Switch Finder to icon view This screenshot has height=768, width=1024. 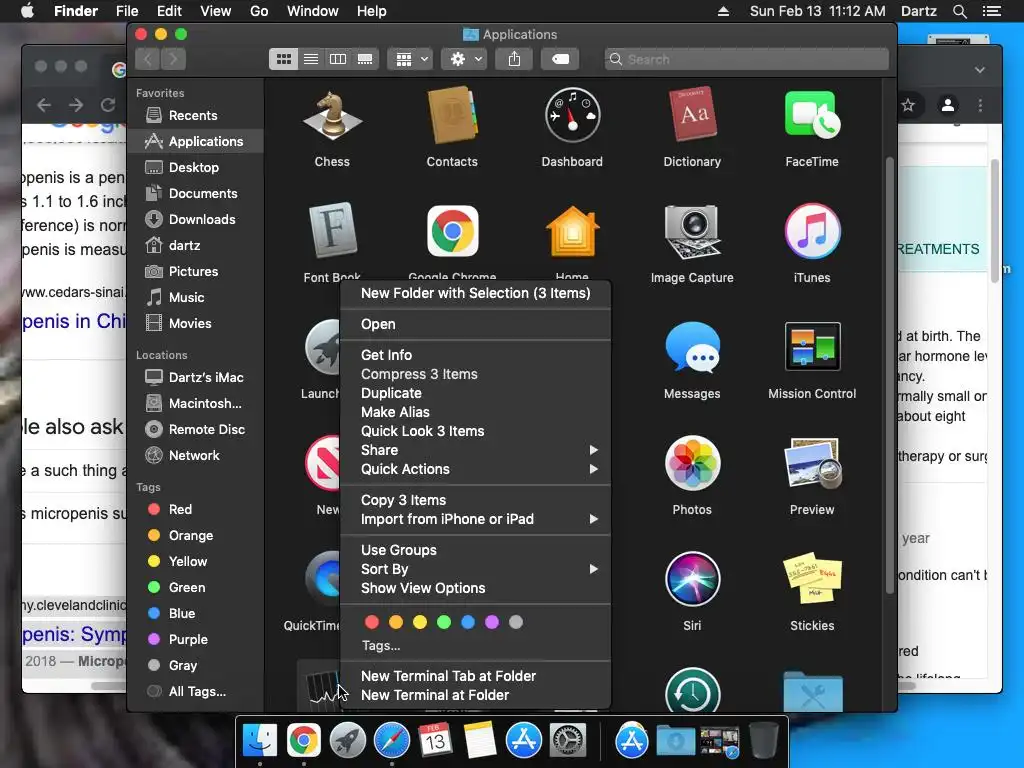point(283,59)
